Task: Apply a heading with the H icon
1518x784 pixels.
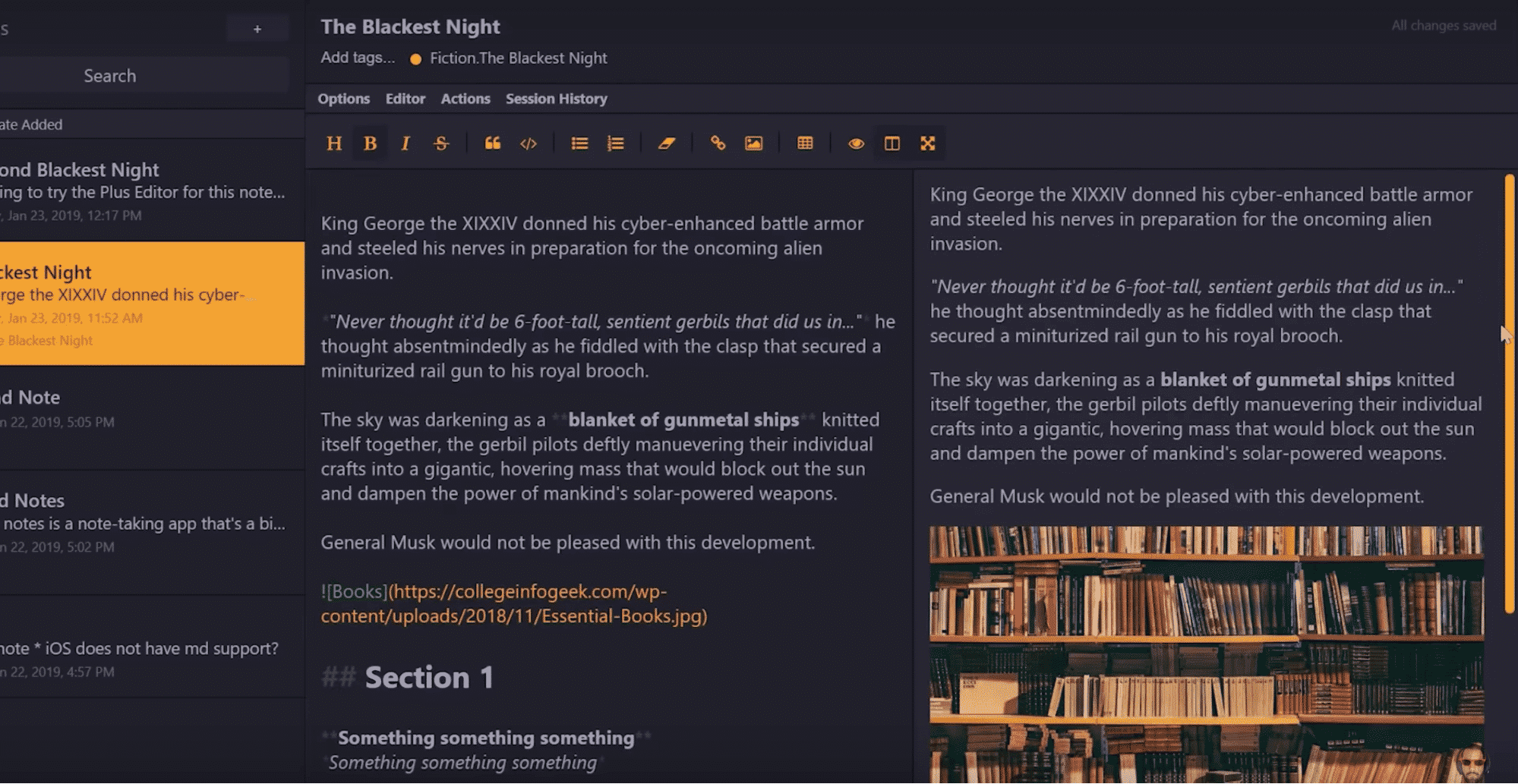Action: point(333,143)
